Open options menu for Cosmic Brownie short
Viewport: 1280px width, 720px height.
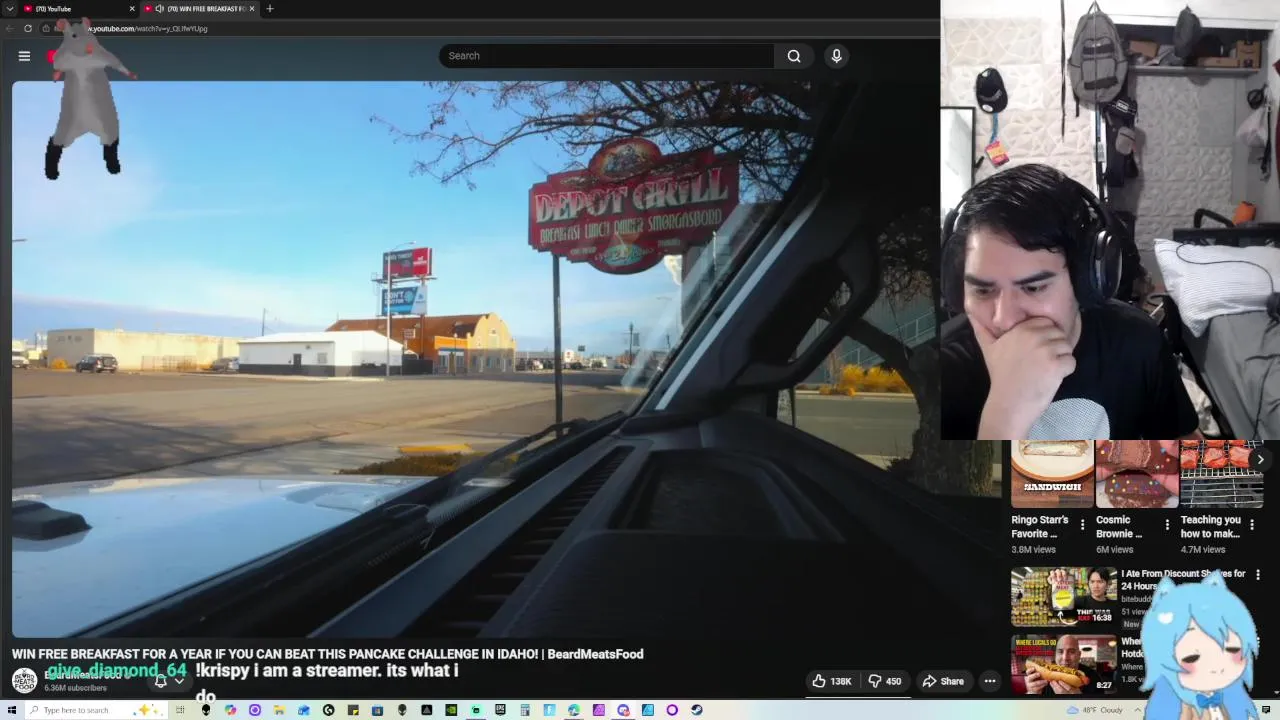[x=1167, y=525]
